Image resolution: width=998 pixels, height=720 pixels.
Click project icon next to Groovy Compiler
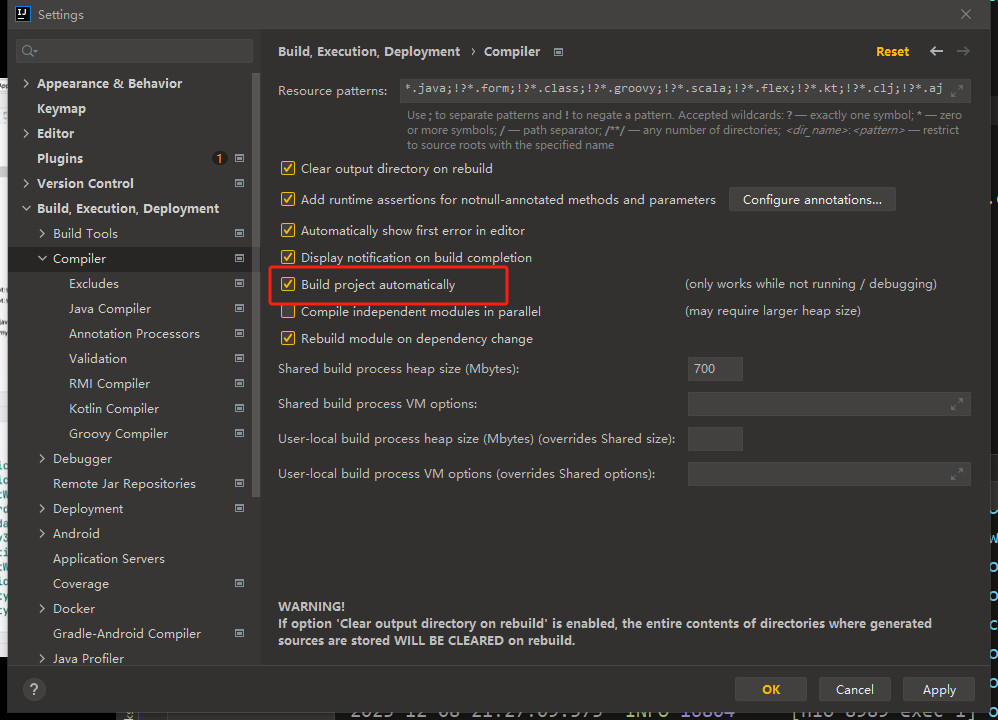pyautogui.click(x=239, y=434)
